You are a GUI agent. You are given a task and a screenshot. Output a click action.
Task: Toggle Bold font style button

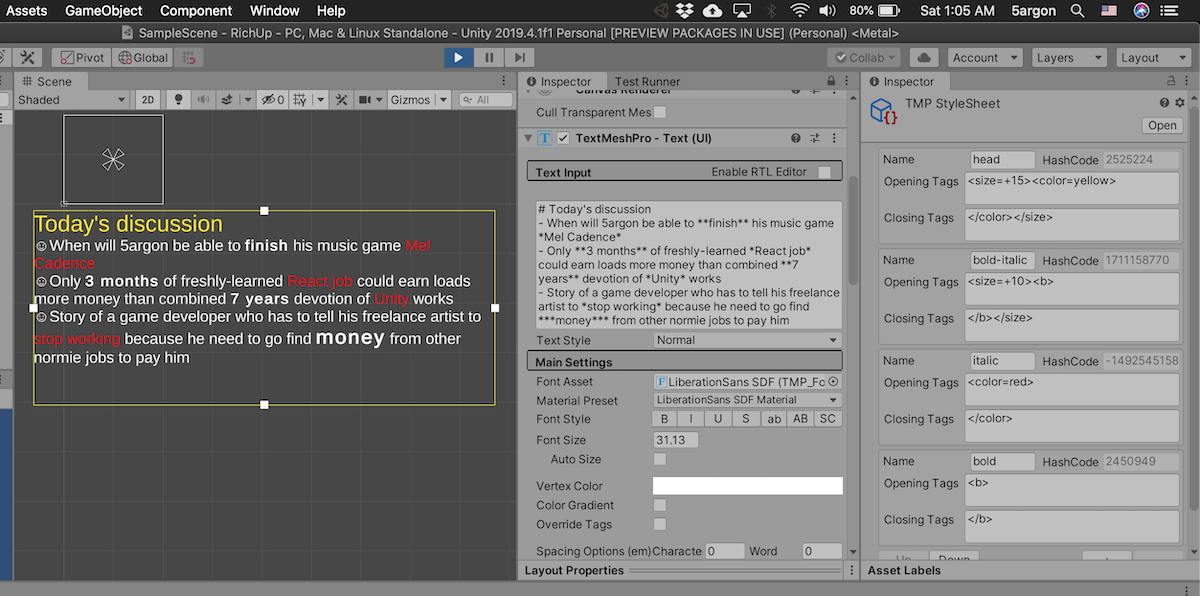(664, 419)
